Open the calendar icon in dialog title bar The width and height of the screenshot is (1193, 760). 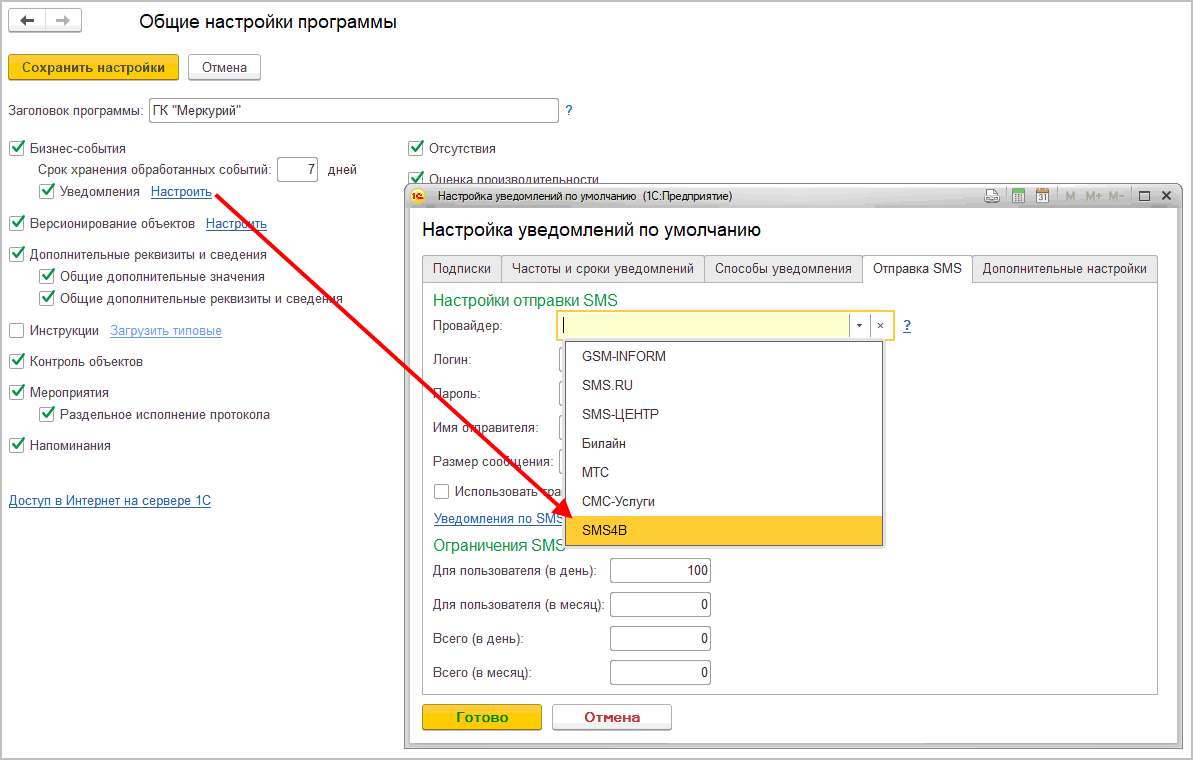1042,196
